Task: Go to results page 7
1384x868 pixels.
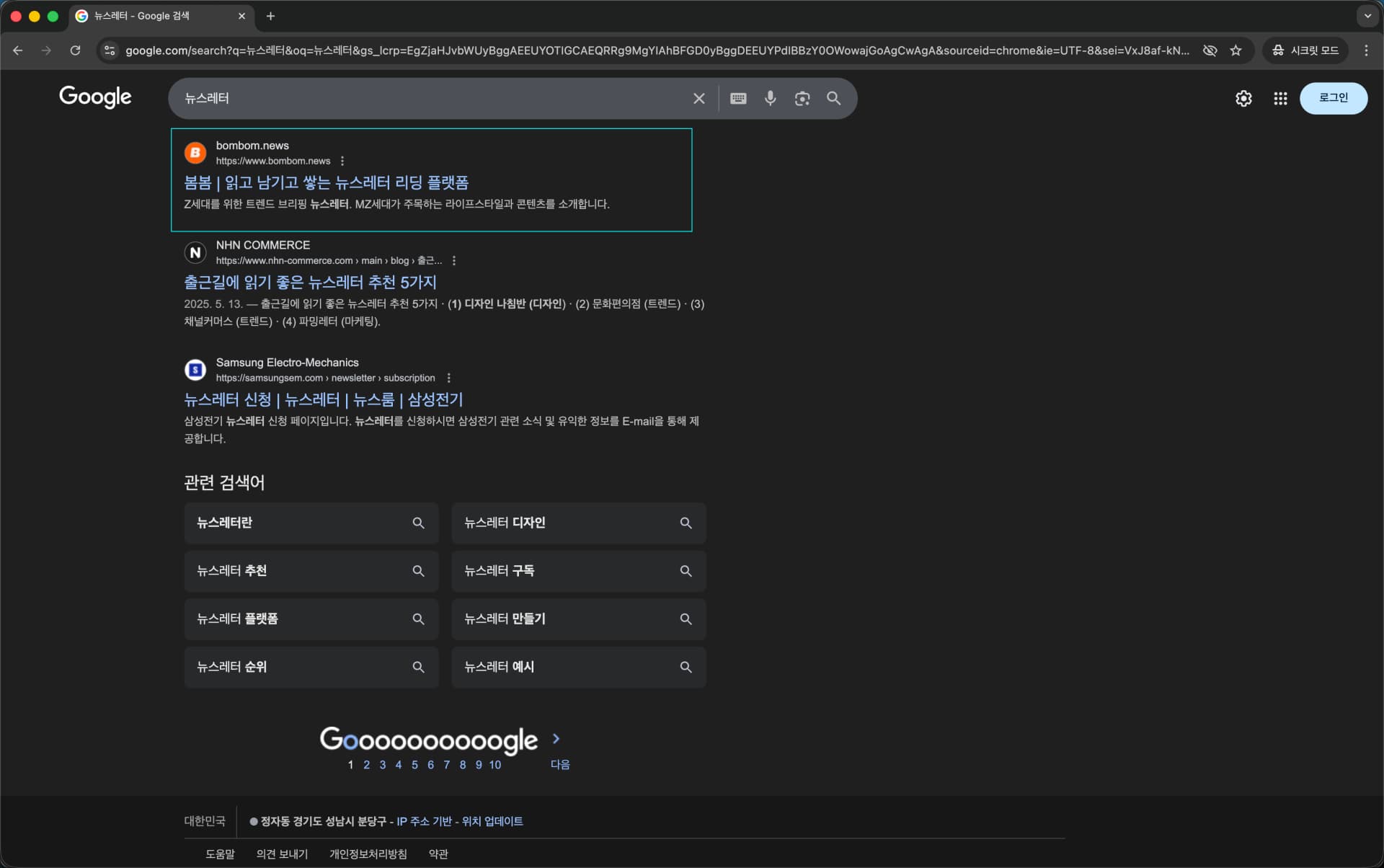Action: click(x=446, y=765)
